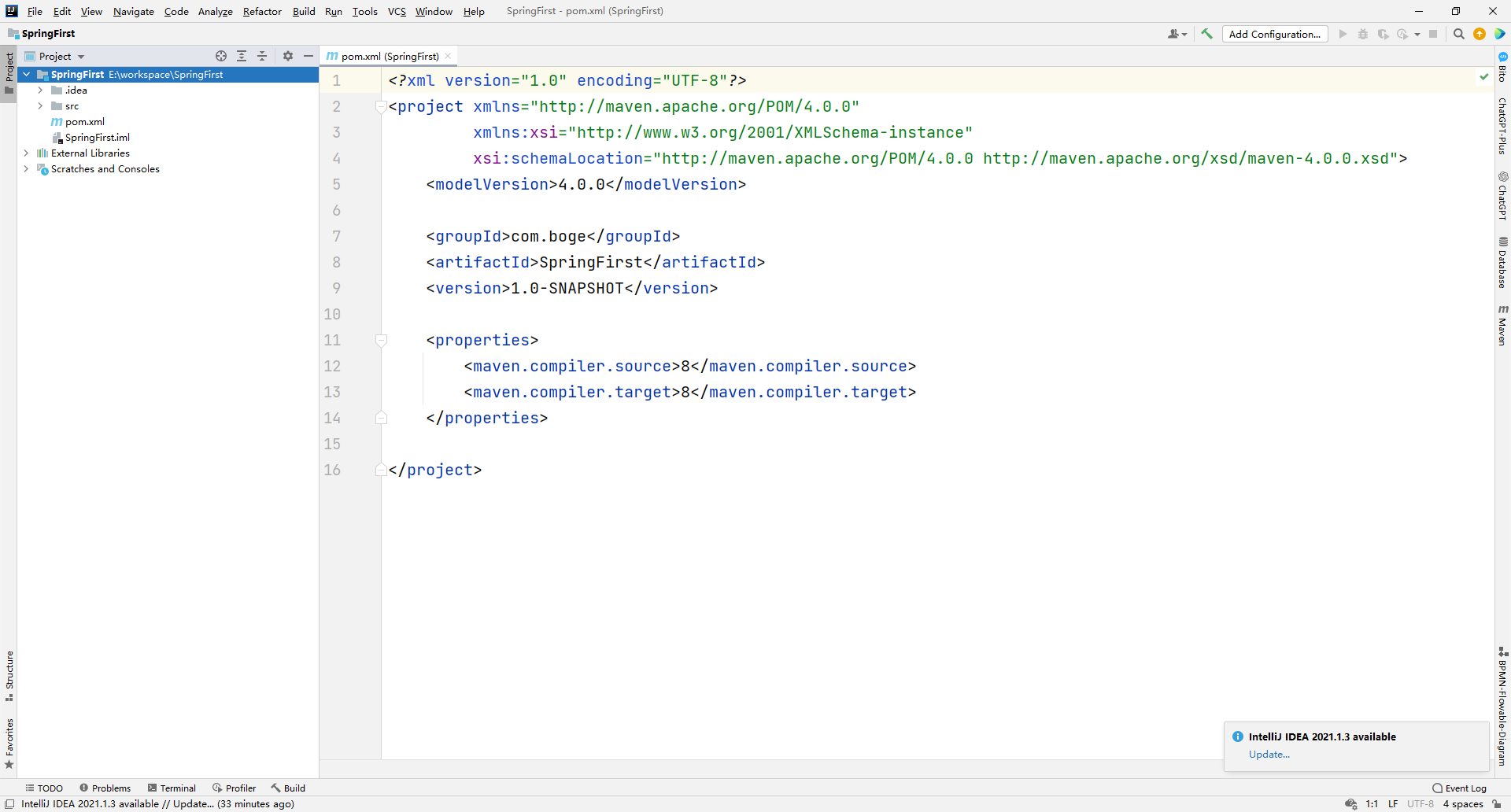Open the Maven tool window

pyautogui.click(x=1502, y=325)
